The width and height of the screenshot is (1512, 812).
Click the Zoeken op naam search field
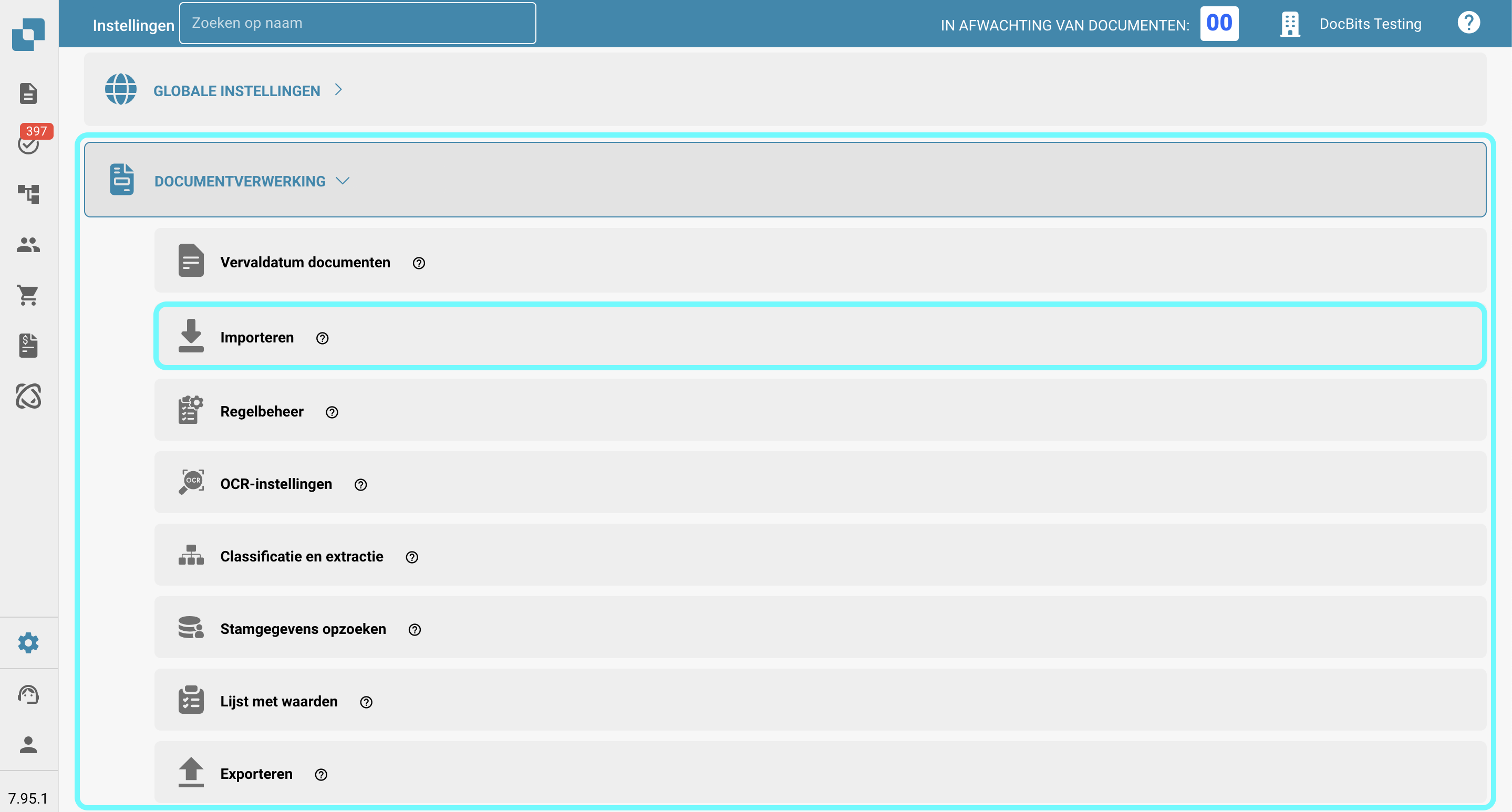(357, 24)
